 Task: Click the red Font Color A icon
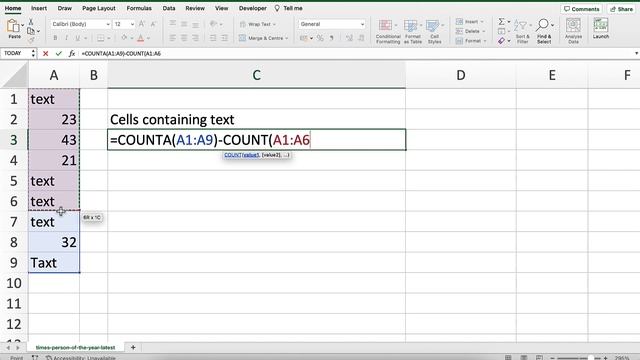click(140, 38)
